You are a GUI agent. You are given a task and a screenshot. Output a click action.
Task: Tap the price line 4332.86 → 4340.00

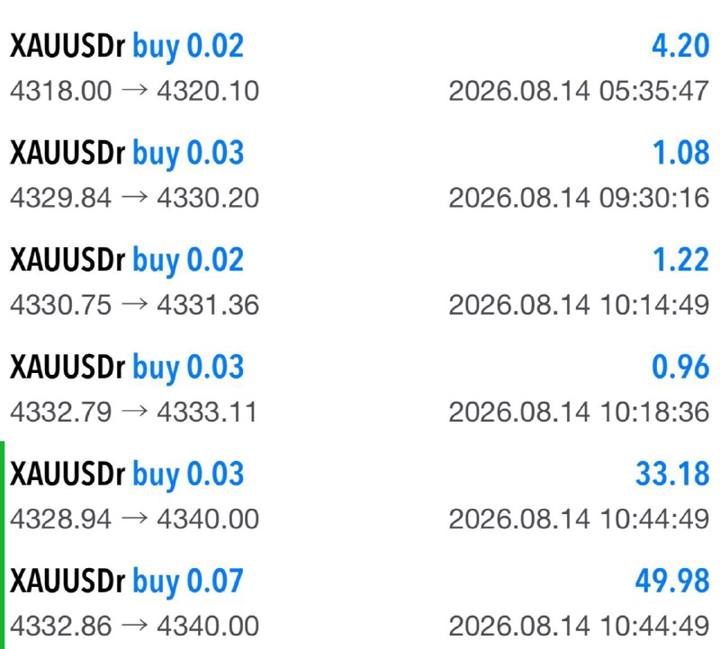[x=134, y=626]
